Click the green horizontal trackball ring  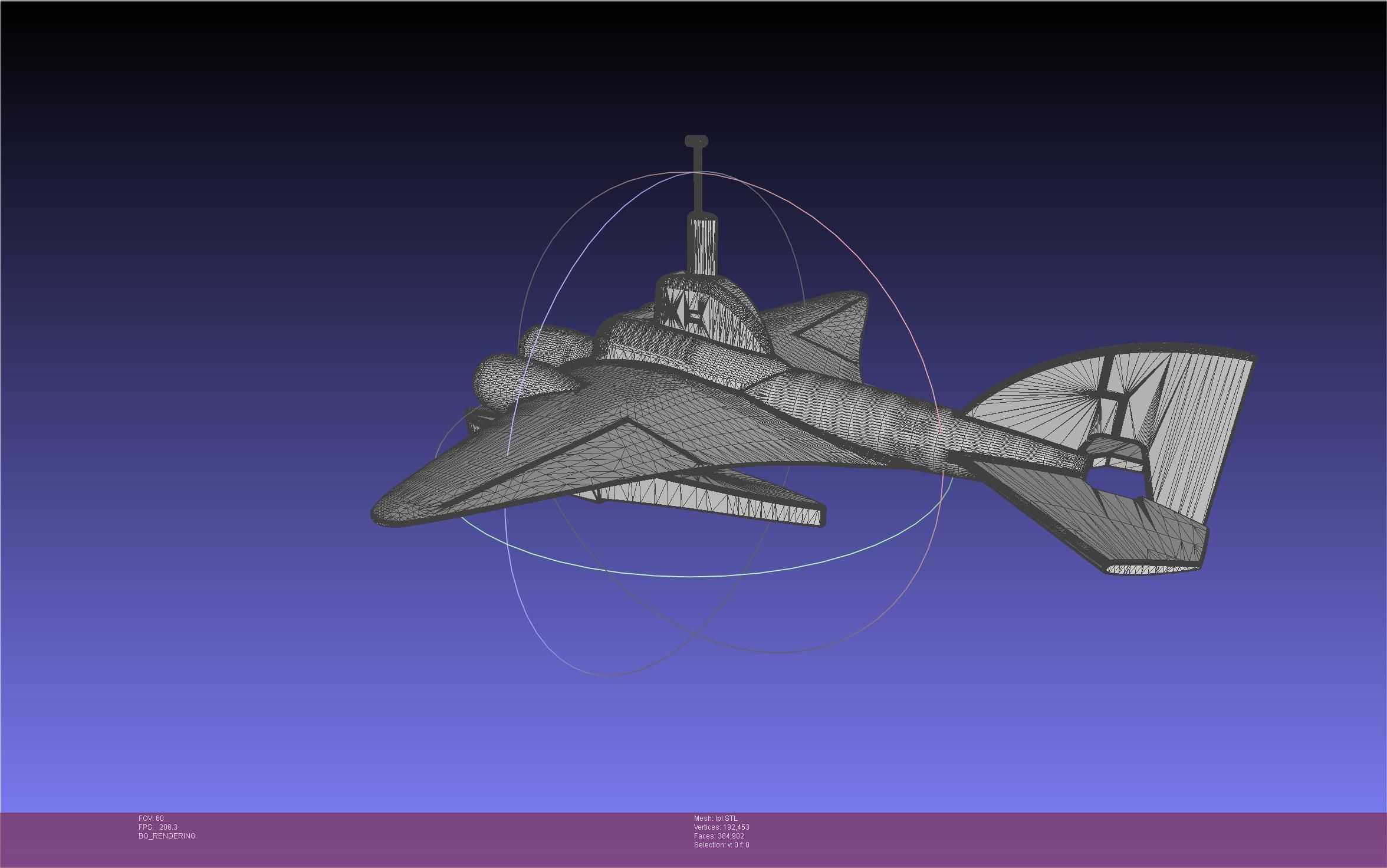pos(690,576)
